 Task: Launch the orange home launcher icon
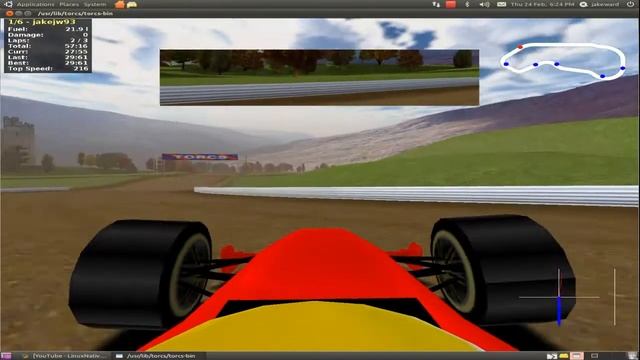click(x=120, y=4)
